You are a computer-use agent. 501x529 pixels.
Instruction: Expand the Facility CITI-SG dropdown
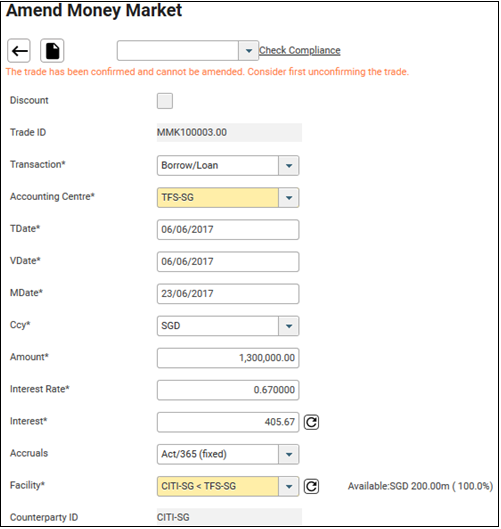coord(289,486)
